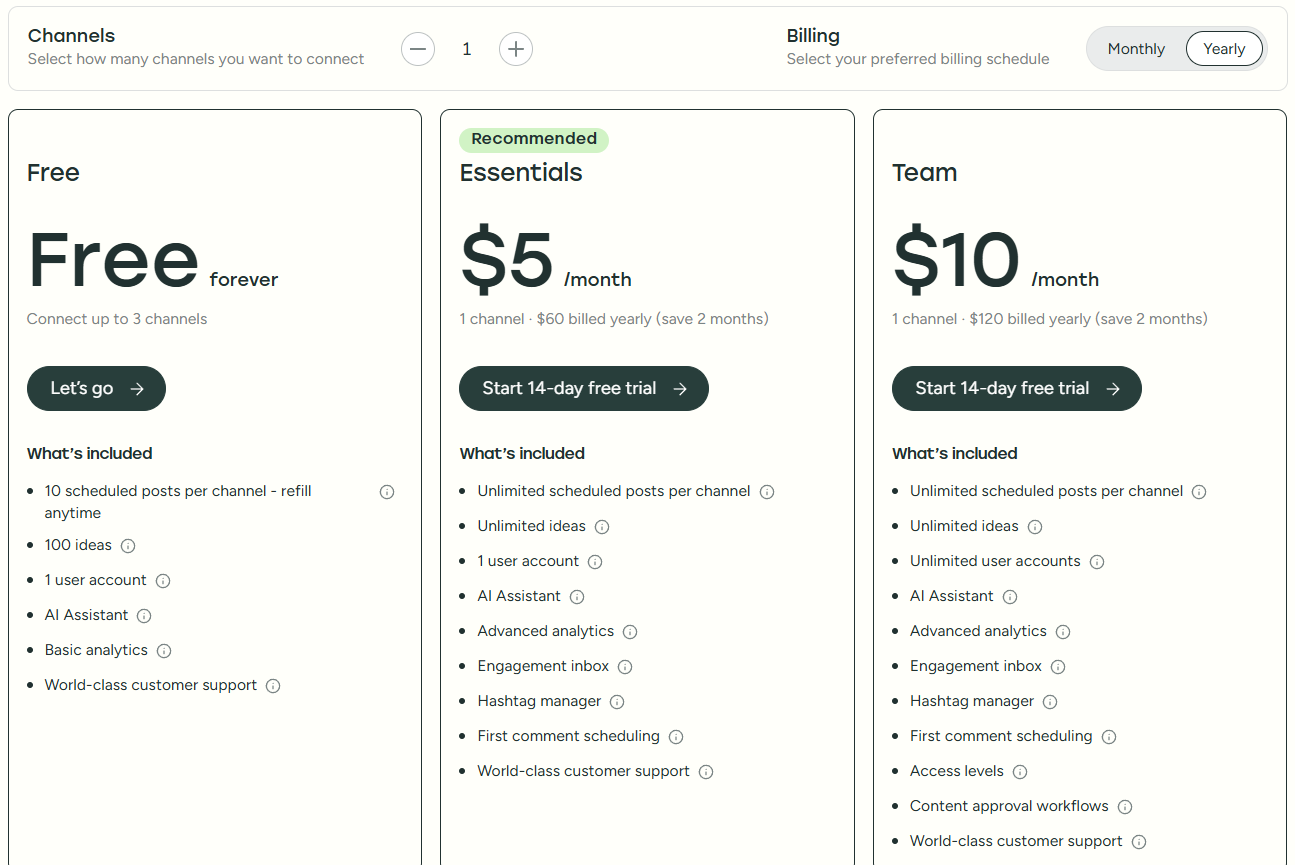
Task: Open First comment scheduling tooltip in Essentials
Action: [676, 736]
